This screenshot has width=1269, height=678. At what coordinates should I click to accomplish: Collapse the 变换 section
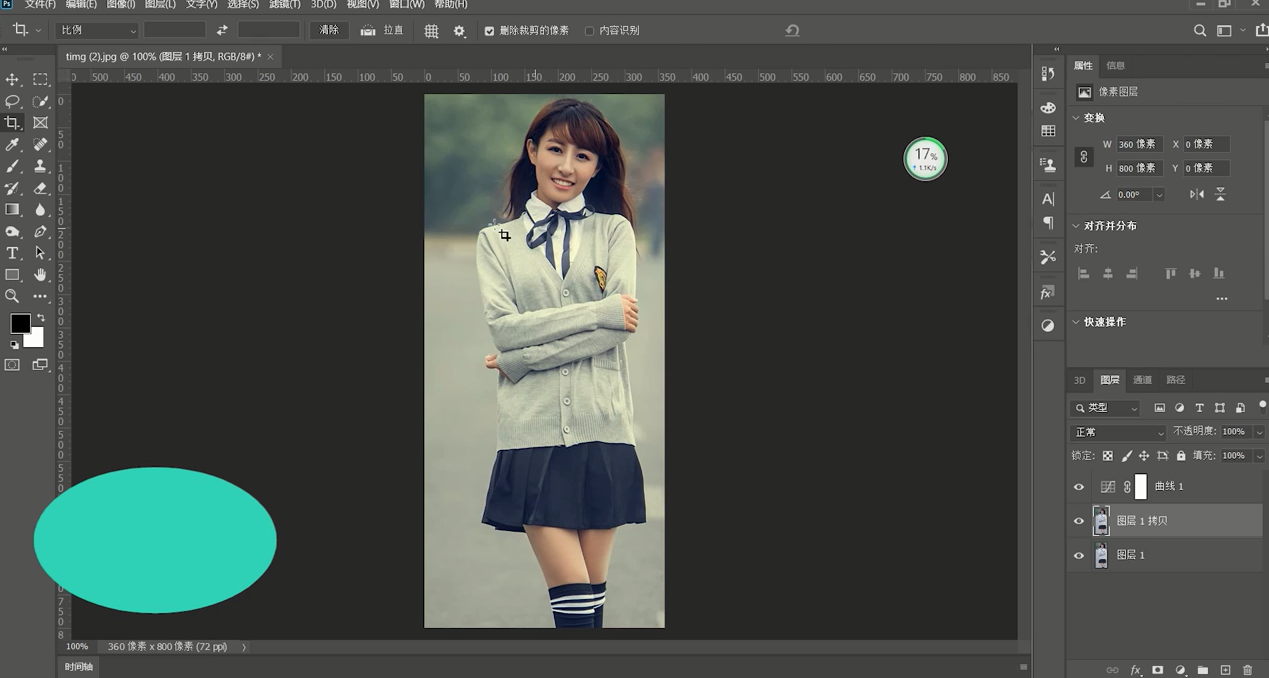pyautogui.click(x=1076, y=118)
